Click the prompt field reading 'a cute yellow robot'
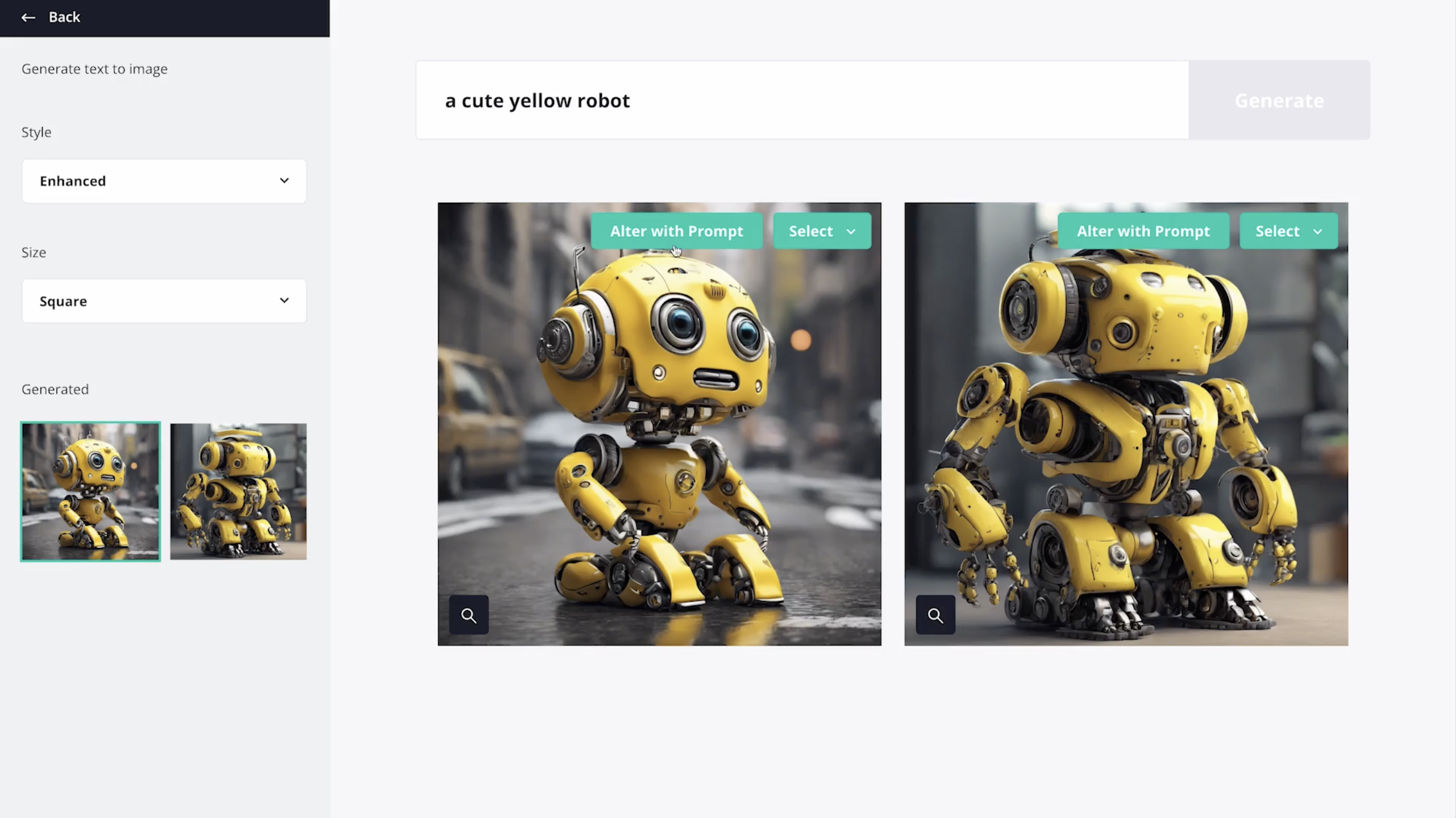This screenshot has height=818, width=1456. pos(801,101)
